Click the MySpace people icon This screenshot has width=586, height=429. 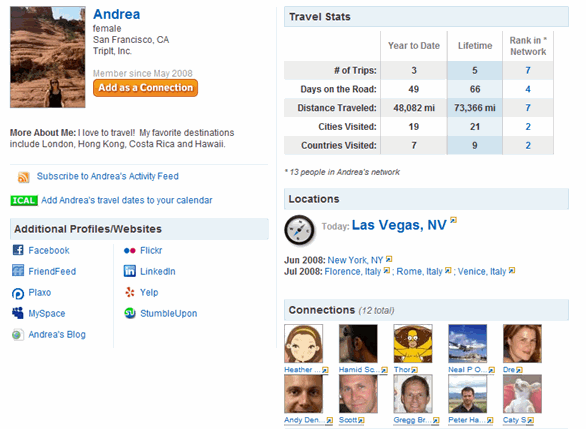click(18, 313)
